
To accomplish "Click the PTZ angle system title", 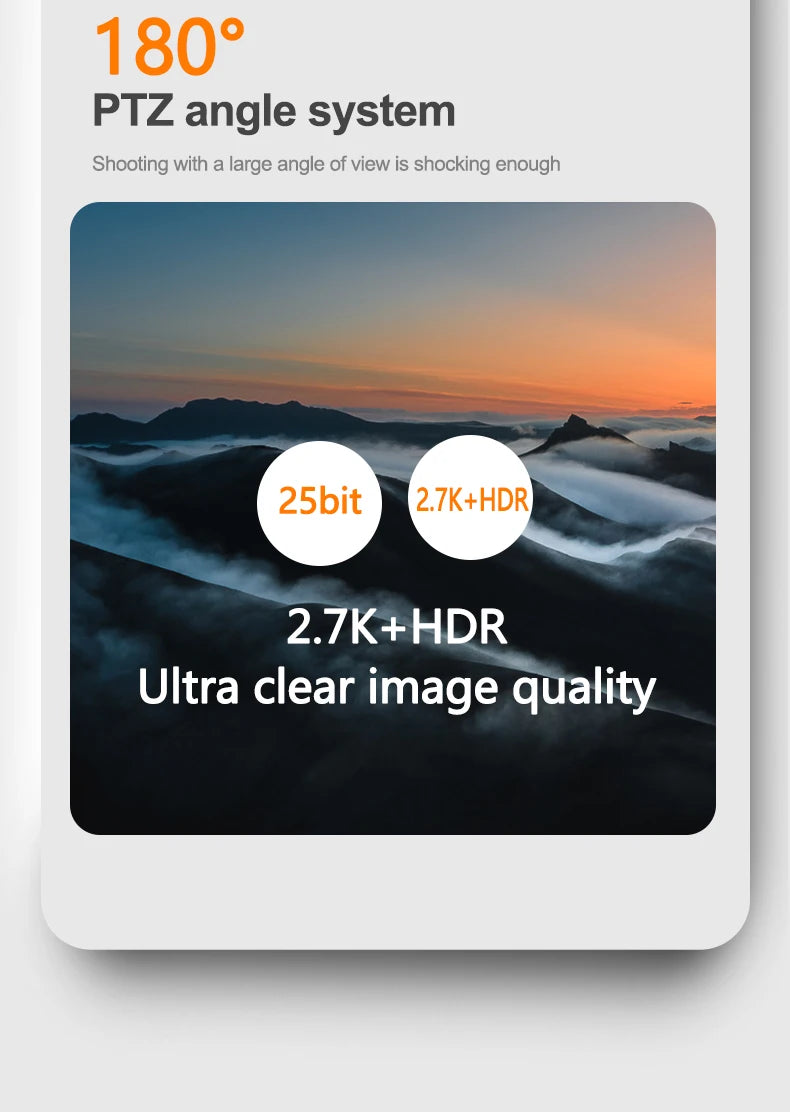I will pos(274,111).
